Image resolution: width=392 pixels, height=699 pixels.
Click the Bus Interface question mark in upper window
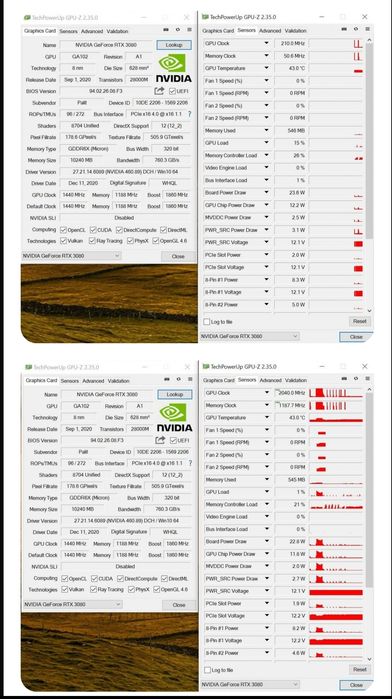pos(190,114)
